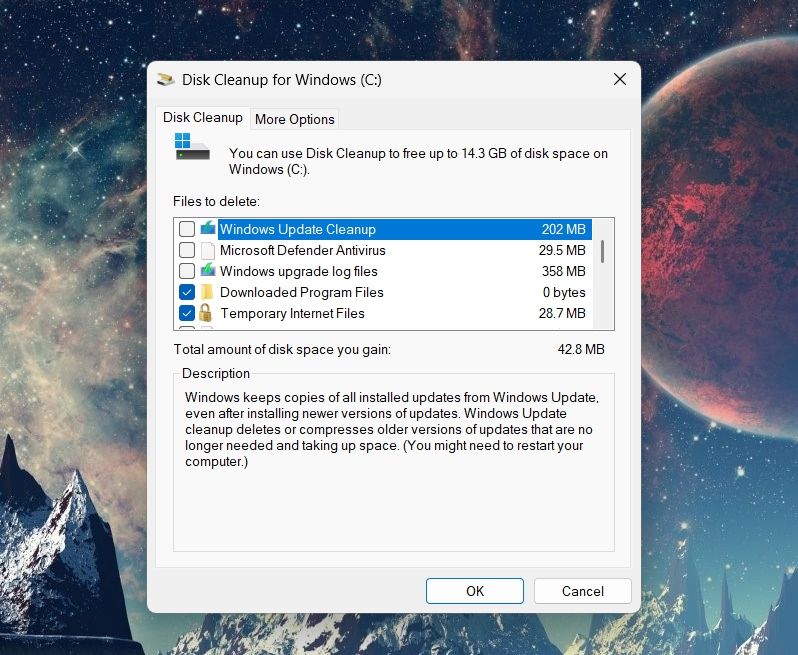This screenshot has height=655, width=798.
Task: Select the Disk Cleanup tab
Action: [203, 118]
